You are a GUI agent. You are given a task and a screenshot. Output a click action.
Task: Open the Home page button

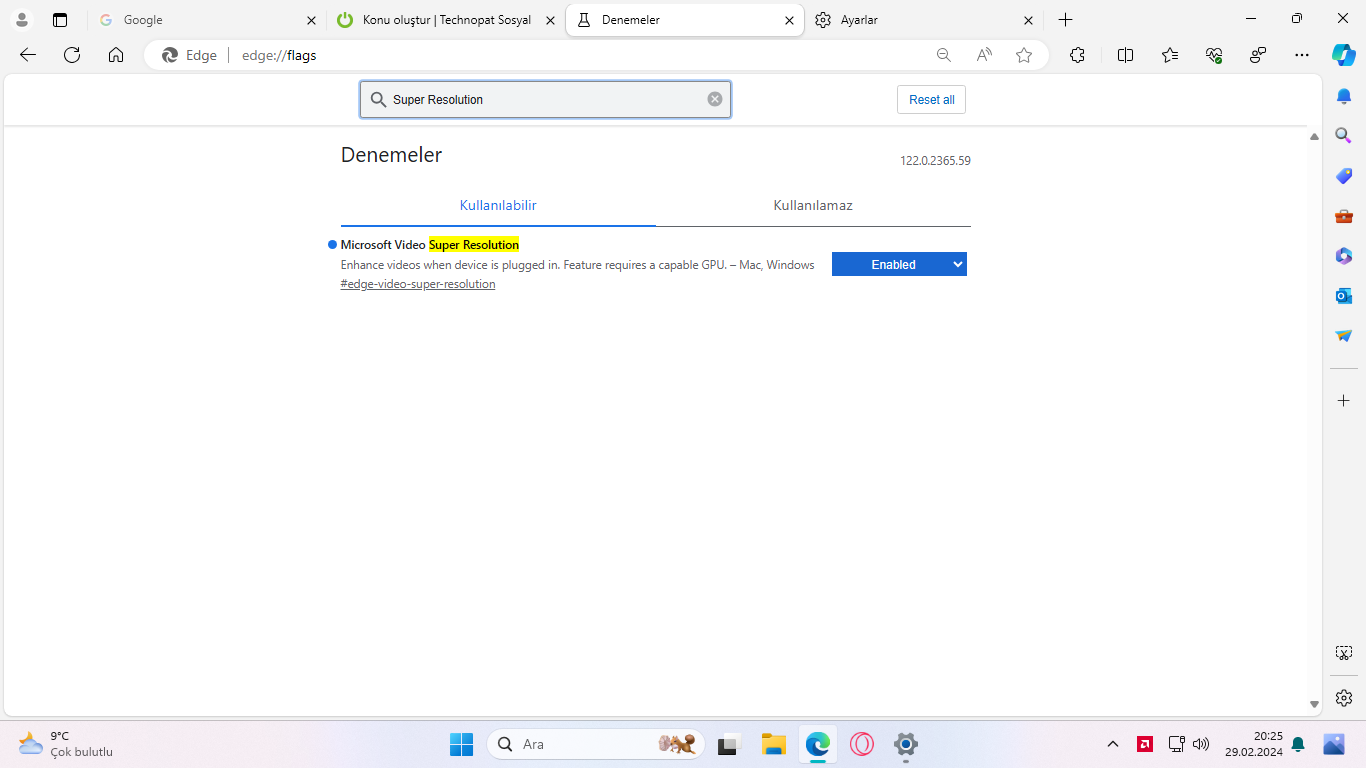116,55
